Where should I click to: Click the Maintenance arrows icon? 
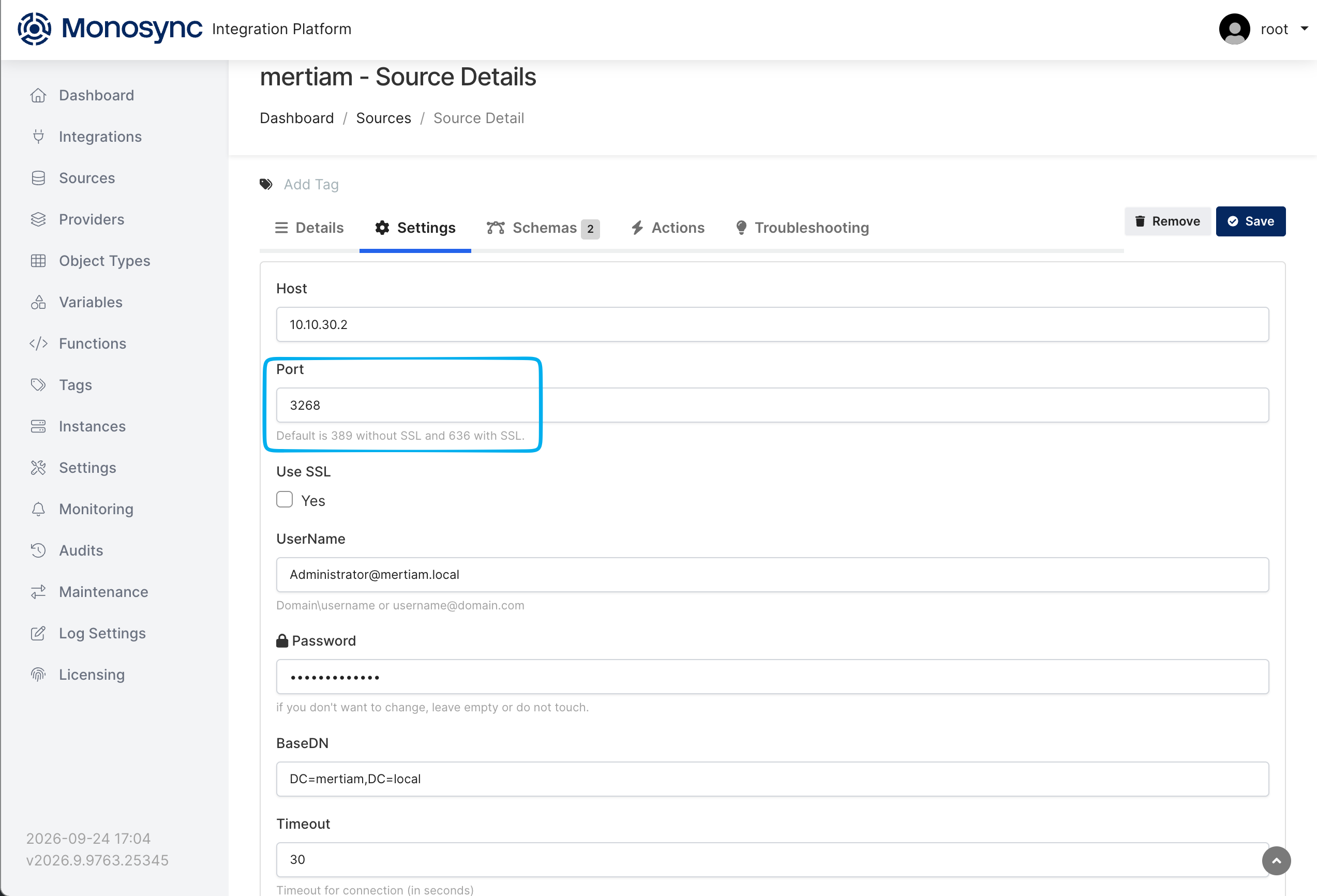tap(38, 592)
